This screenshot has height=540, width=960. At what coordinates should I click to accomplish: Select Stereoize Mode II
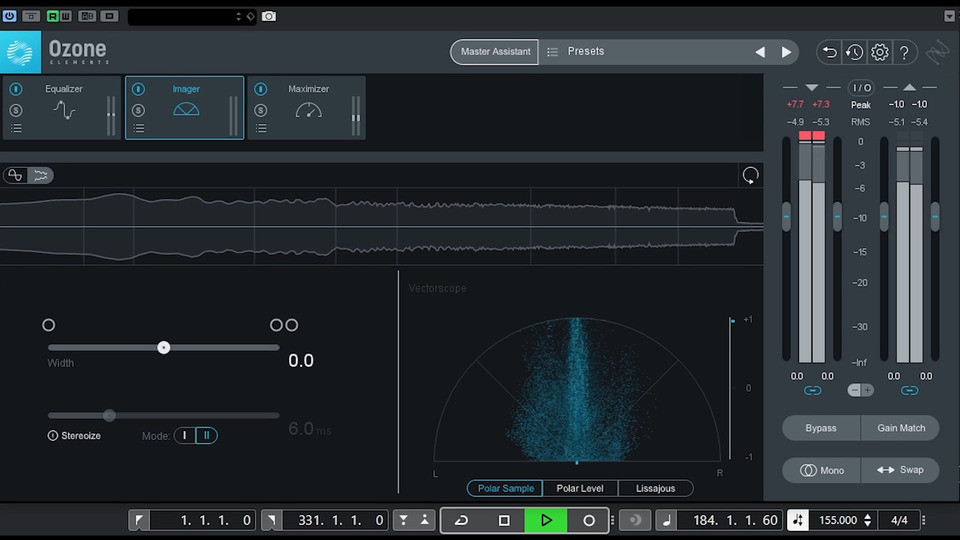(x=206, y=435)
